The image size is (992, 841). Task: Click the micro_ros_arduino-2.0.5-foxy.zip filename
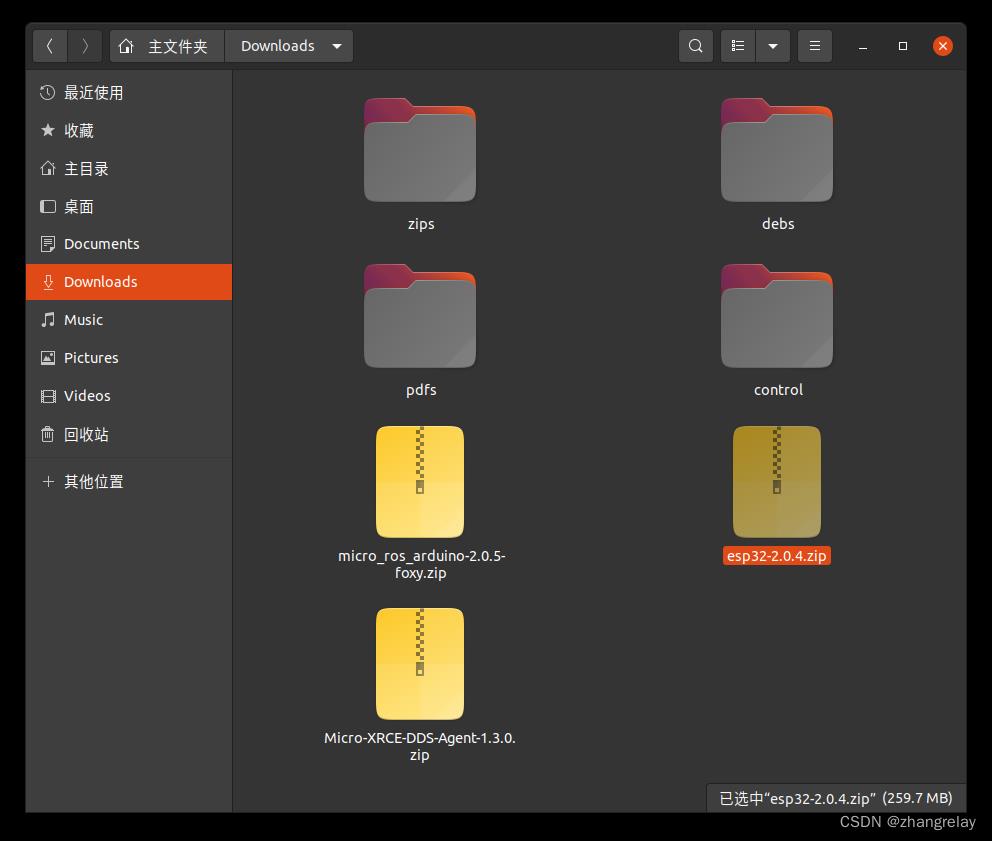coord(421,564)
